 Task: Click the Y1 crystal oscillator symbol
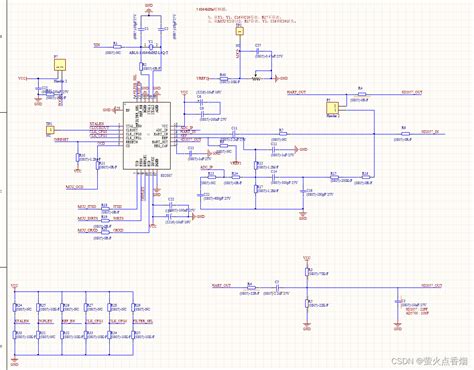point(151,46)
